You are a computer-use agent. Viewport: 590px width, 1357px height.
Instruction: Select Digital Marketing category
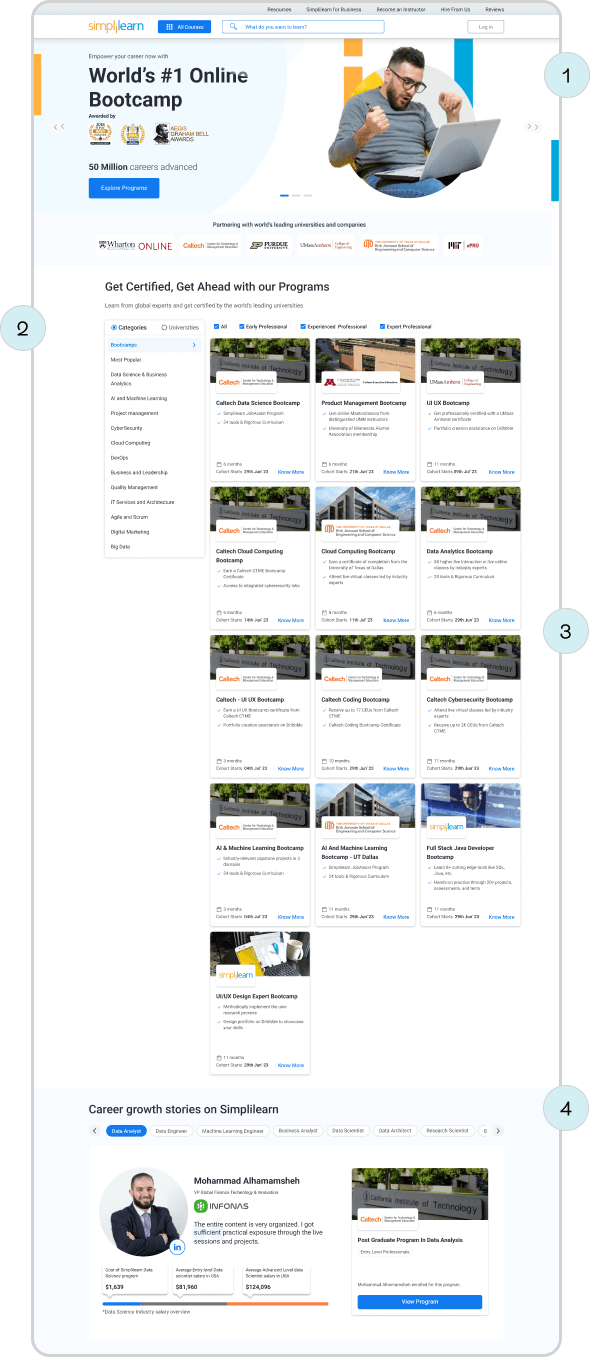pyautogui.click(x=130, y=532)
